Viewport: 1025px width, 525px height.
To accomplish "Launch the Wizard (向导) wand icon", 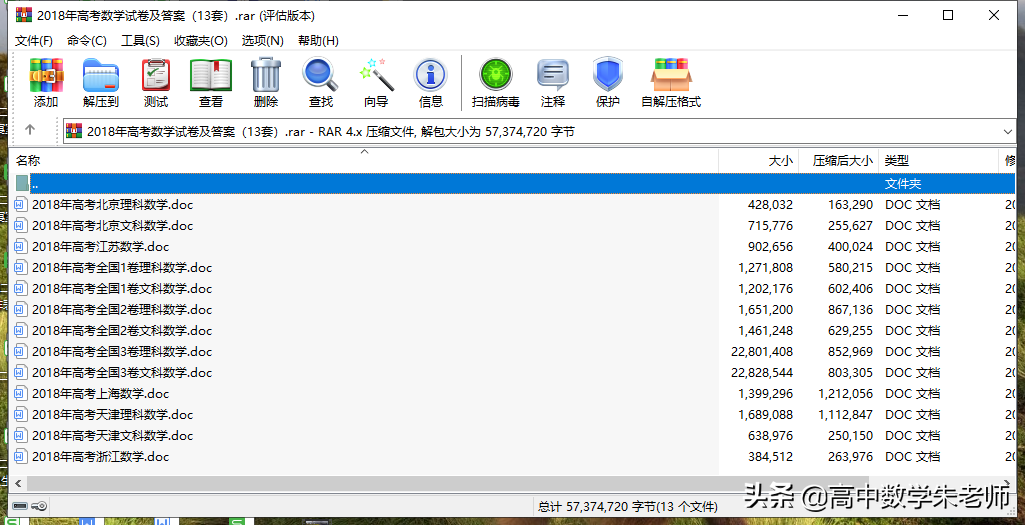I will pos(376,82).
